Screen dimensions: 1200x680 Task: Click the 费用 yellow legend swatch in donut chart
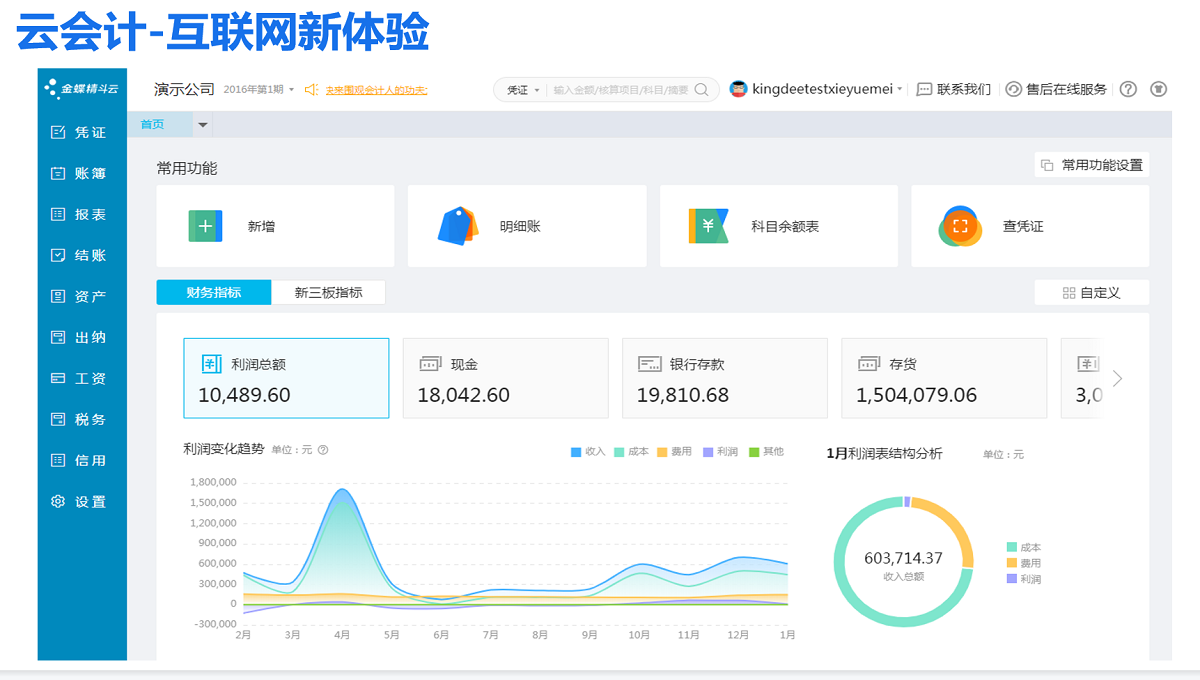[1012, 563]
